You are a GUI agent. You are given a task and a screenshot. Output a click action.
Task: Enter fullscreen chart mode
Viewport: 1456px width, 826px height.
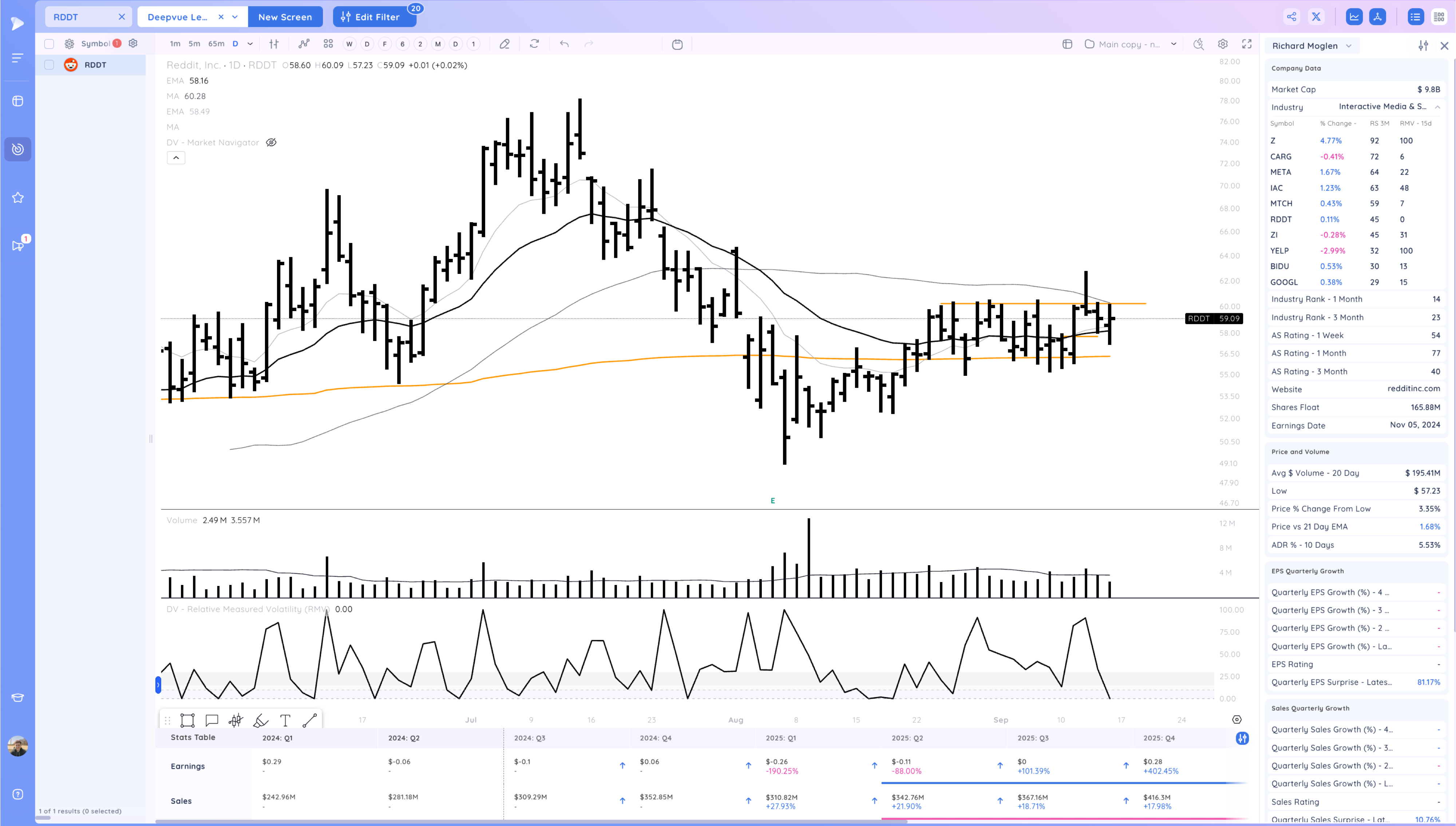(x=1247, y=44)
